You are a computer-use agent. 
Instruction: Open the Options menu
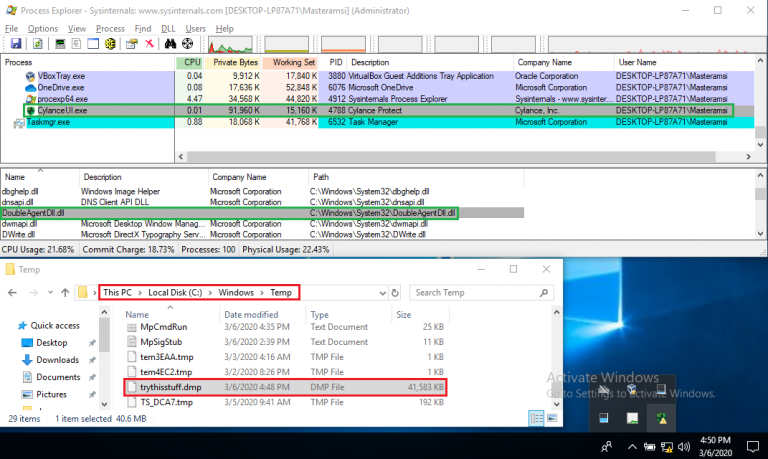pyautogui.click(x=43, y=29)
